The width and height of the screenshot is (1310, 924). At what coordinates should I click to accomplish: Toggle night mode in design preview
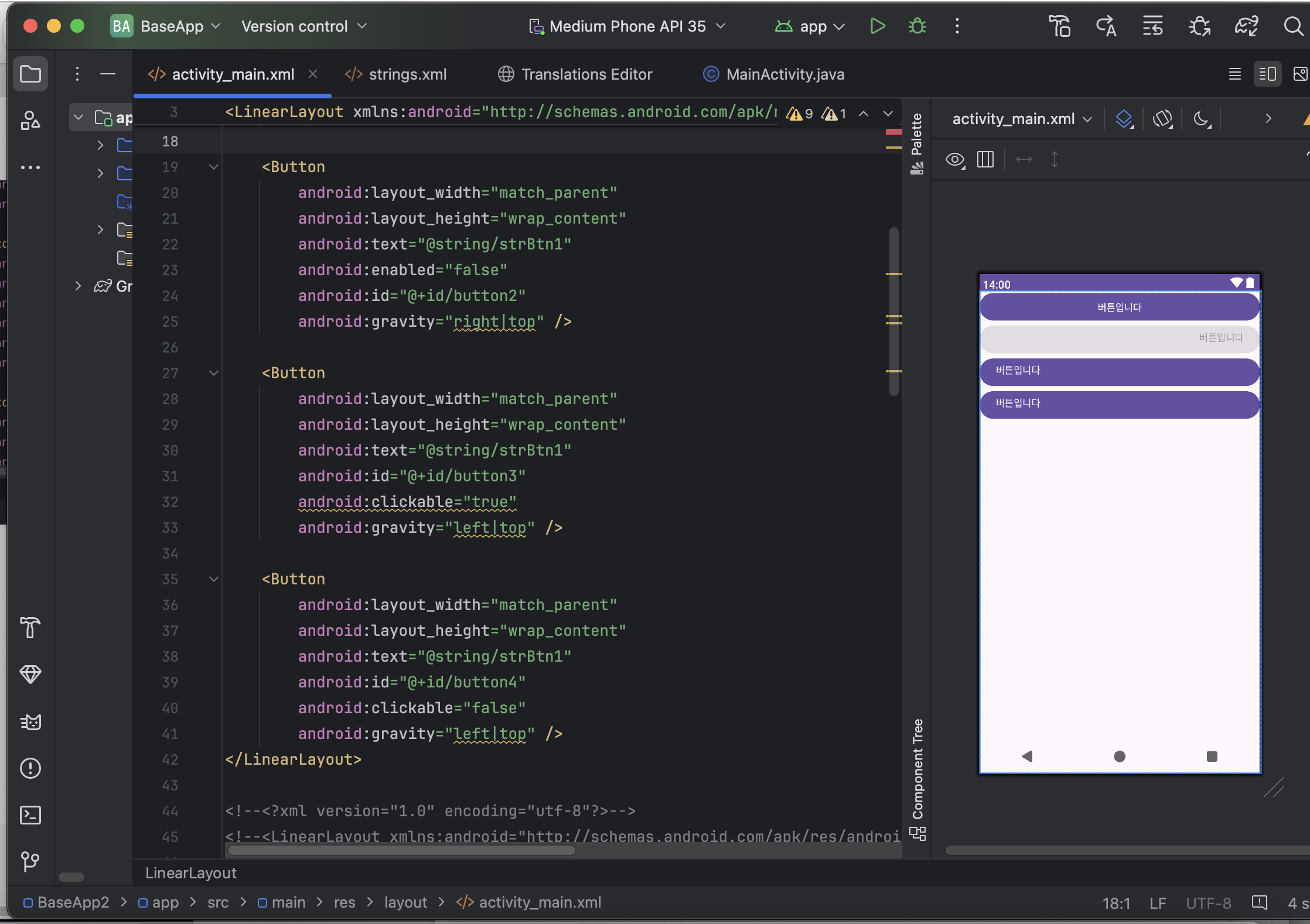tap(1202, 119)
